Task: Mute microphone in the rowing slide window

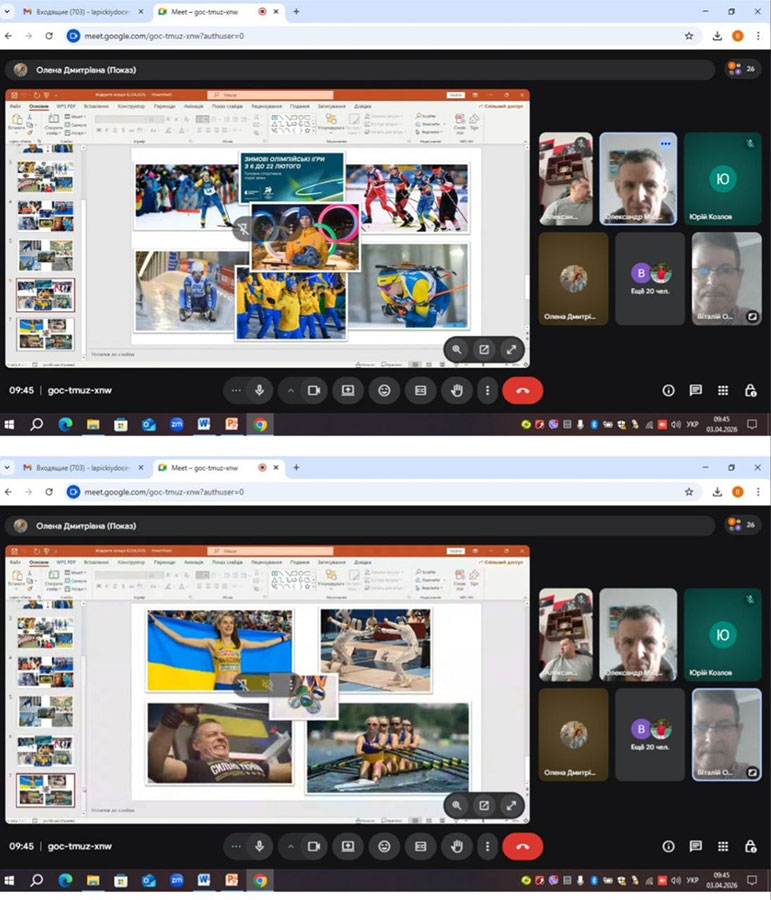Action: click(259, 846)
